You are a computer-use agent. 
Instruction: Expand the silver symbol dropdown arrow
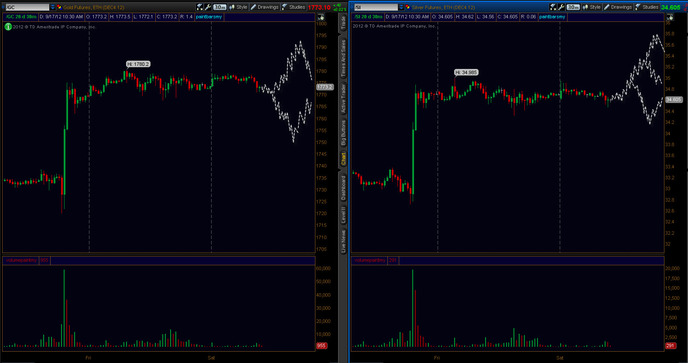click(401, 7)
